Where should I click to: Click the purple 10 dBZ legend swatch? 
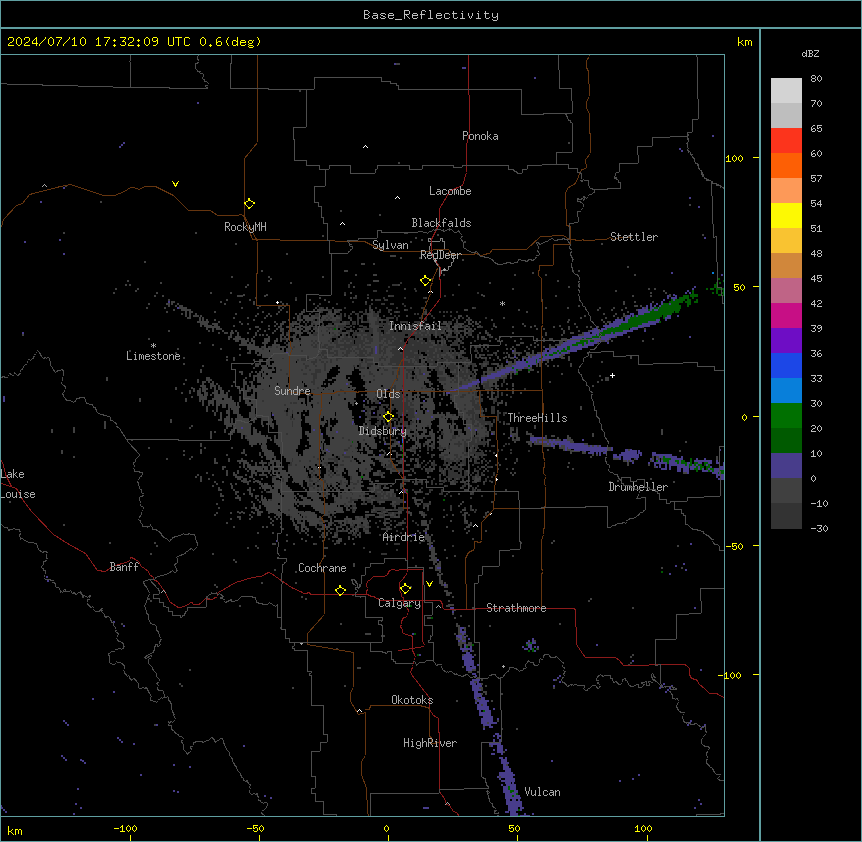(786, 466)
